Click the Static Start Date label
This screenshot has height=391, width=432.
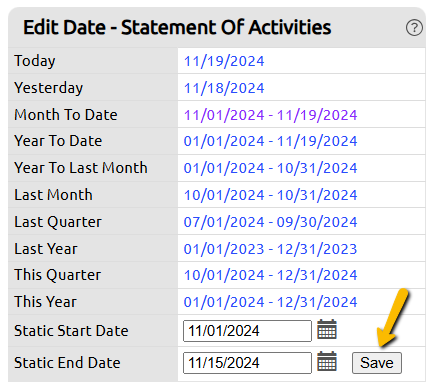pos(71,331)
